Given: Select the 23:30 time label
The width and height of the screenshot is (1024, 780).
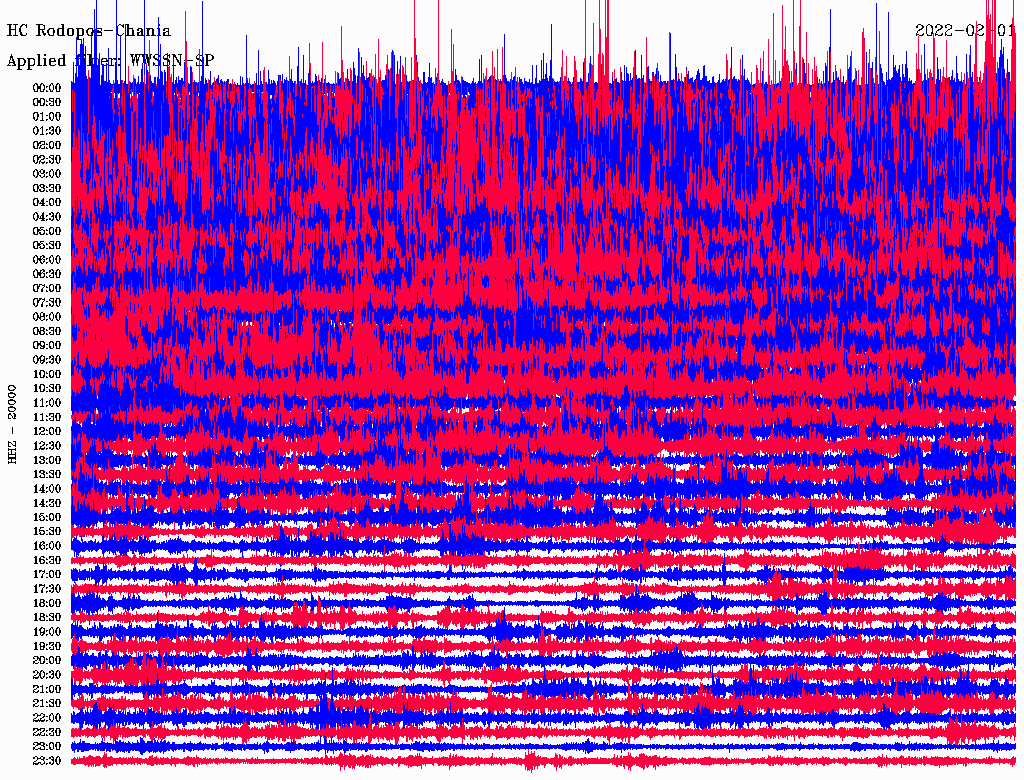Looking at the screenshot, I should pyautogui.click(x=47, y=761).
